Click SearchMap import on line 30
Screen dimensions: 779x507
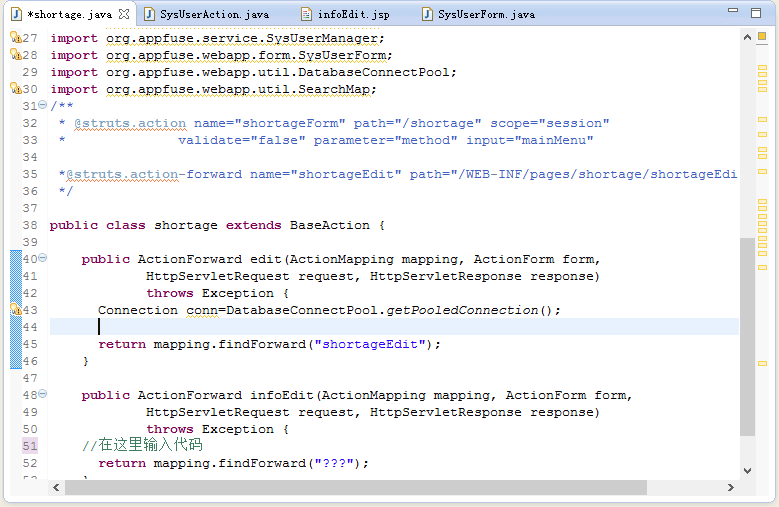[x=334, y=89]
